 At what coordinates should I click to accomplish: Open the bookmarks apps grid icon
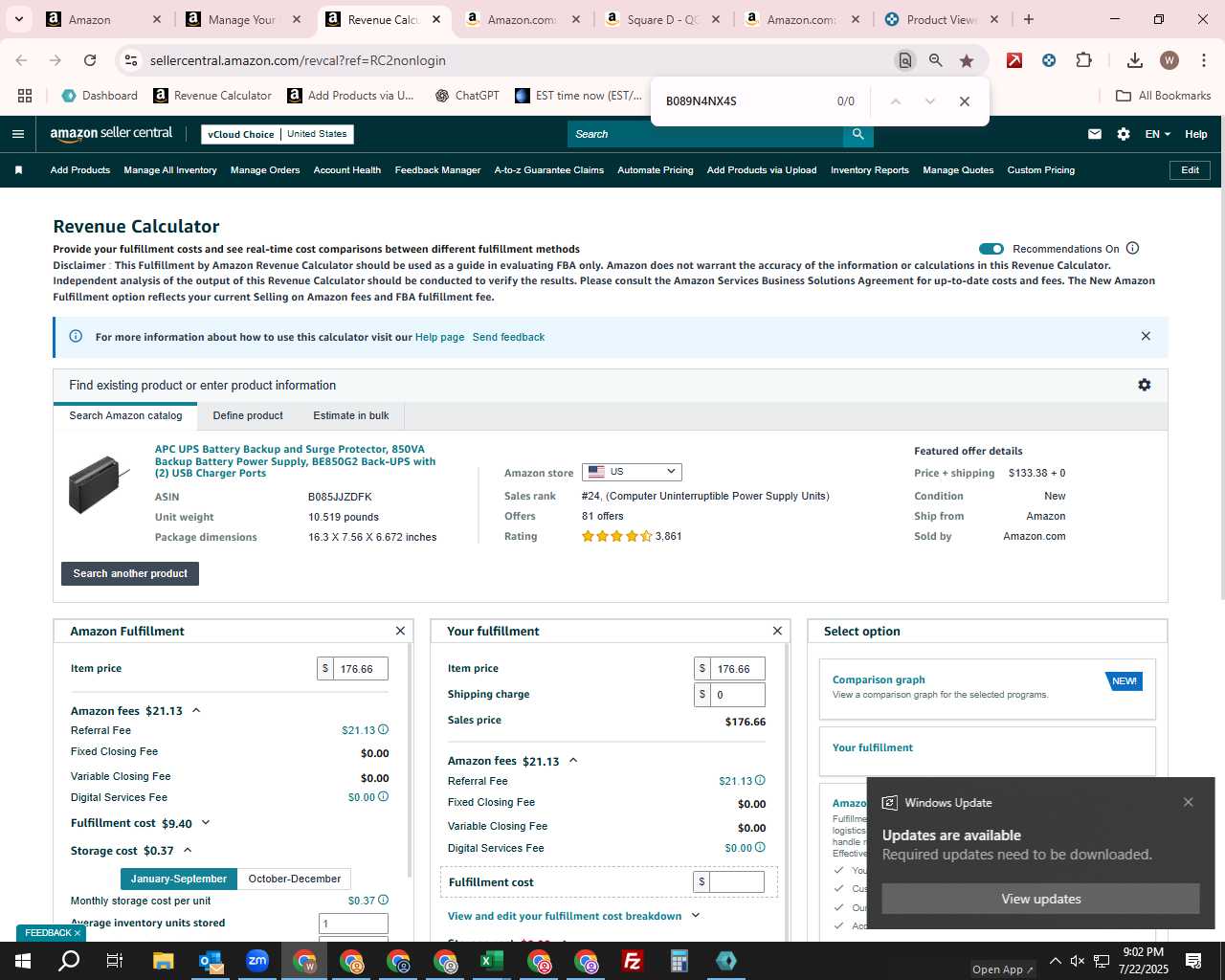[x=25, y=96]
